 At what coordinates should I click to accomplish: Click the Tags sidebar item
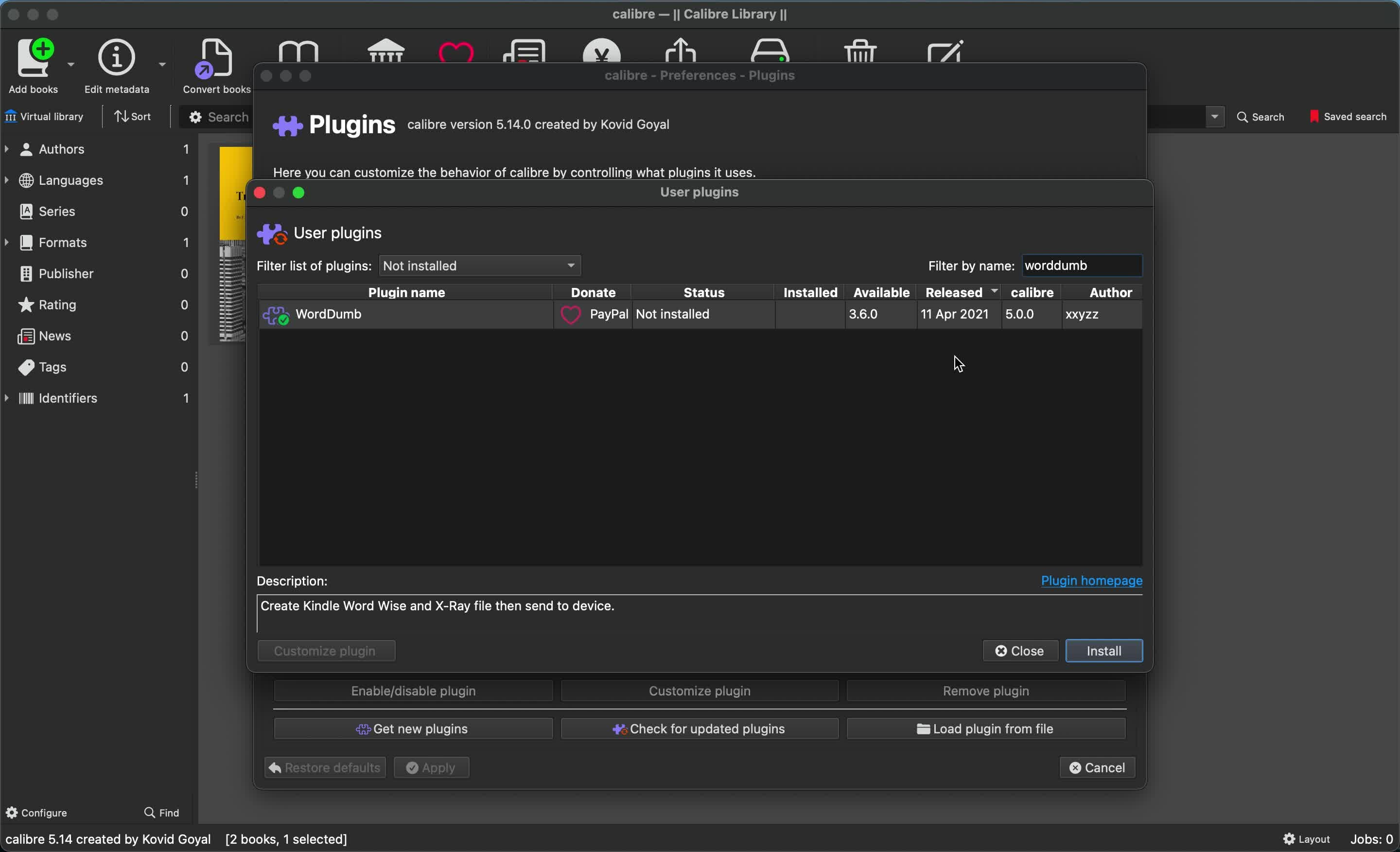(53, 367)
